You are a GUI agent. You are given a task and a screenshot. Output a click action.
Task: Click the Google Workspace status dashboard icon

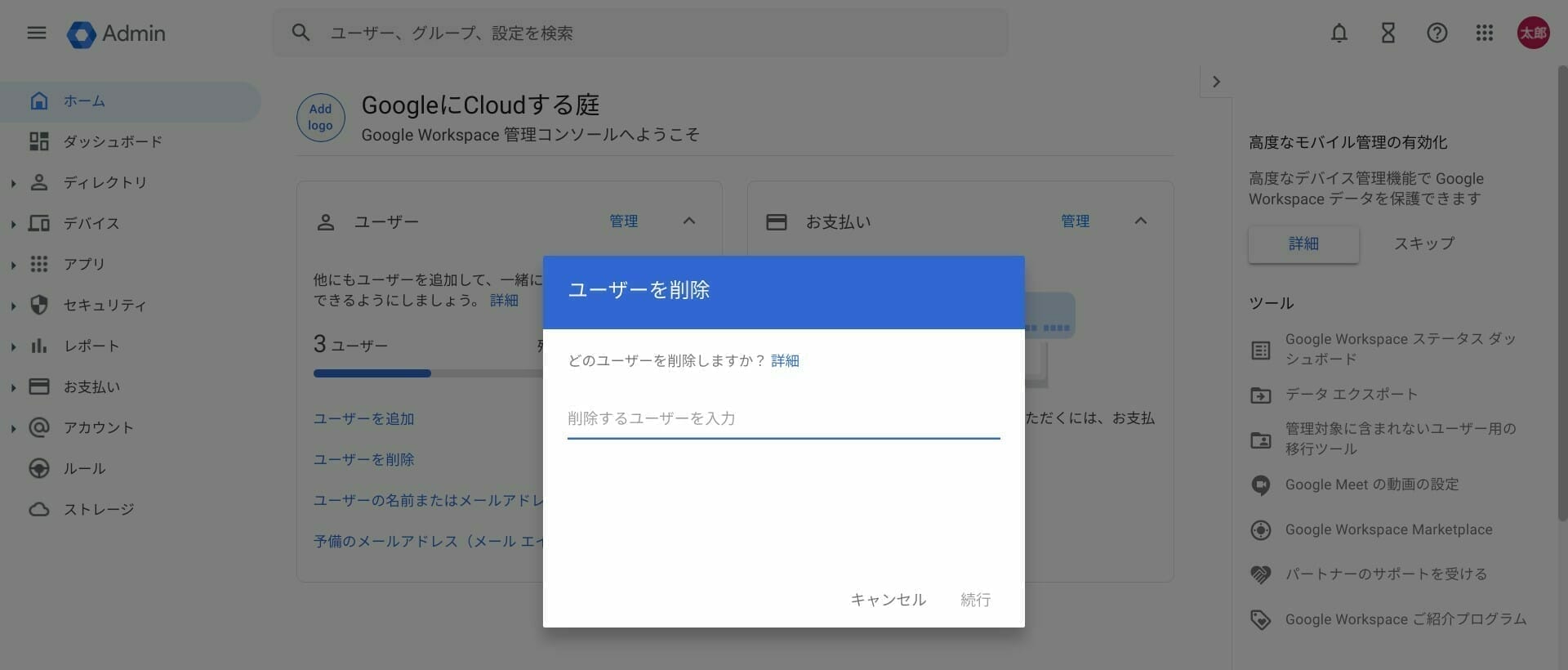tap(1261, 351)
